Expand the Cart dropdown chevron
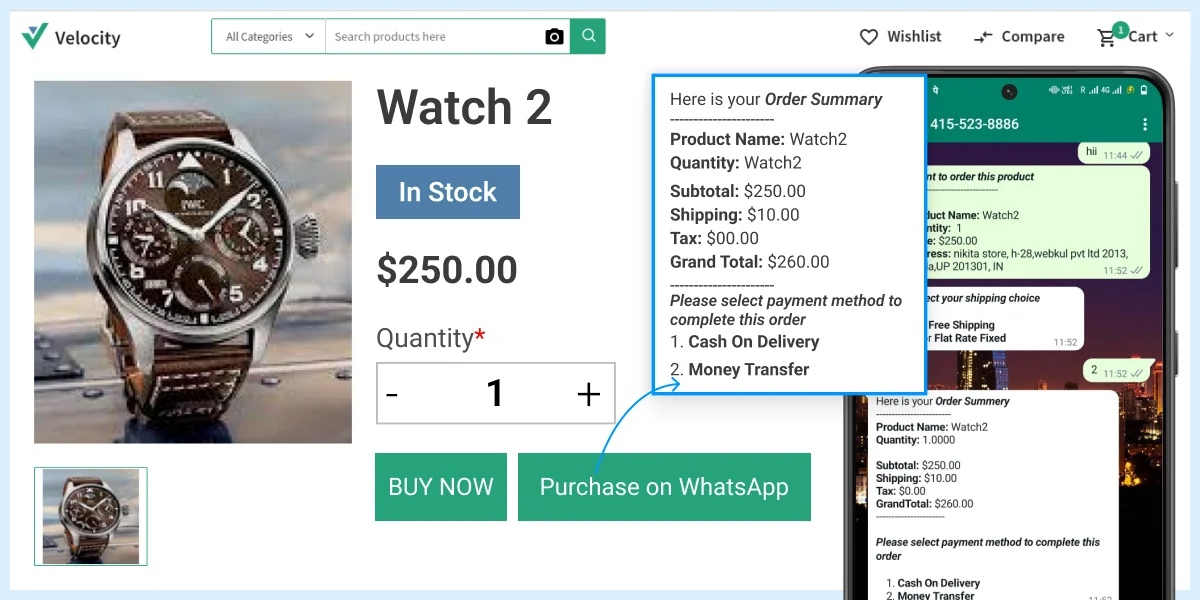1200x600 pixels. coord(1169,36)
